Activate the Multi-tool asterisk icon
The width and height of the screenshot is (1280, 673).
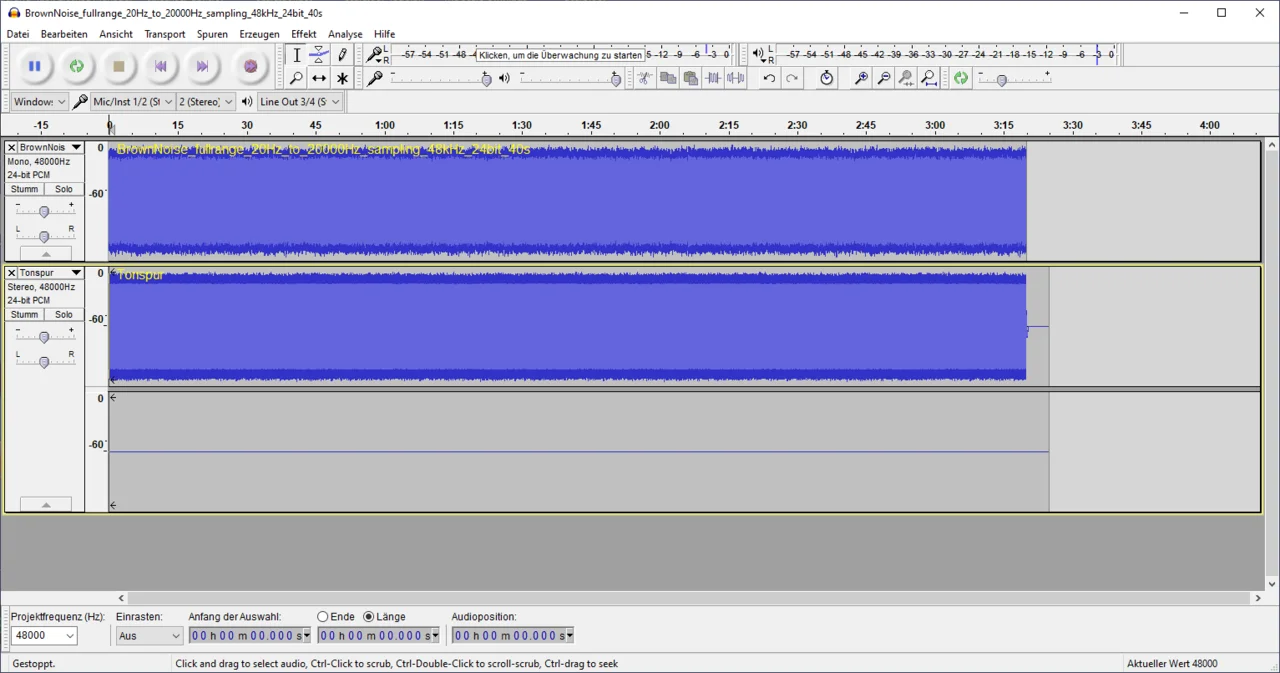click(x=342, y=78)
